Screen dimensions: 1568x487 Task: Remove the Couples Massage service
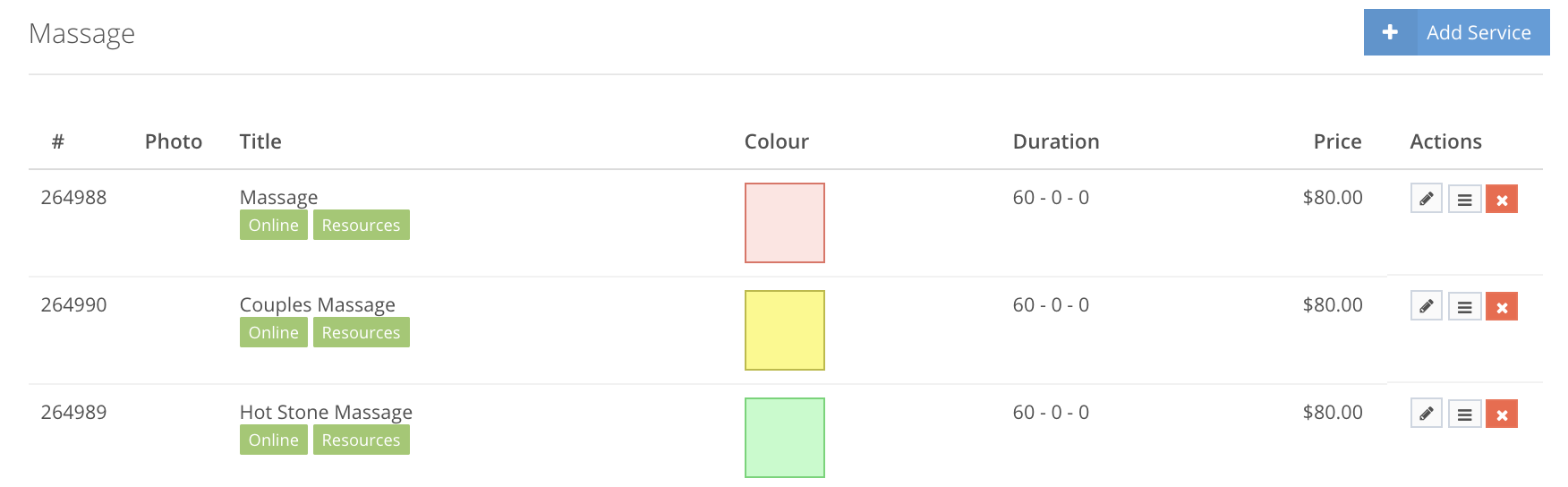(1502, 306)
